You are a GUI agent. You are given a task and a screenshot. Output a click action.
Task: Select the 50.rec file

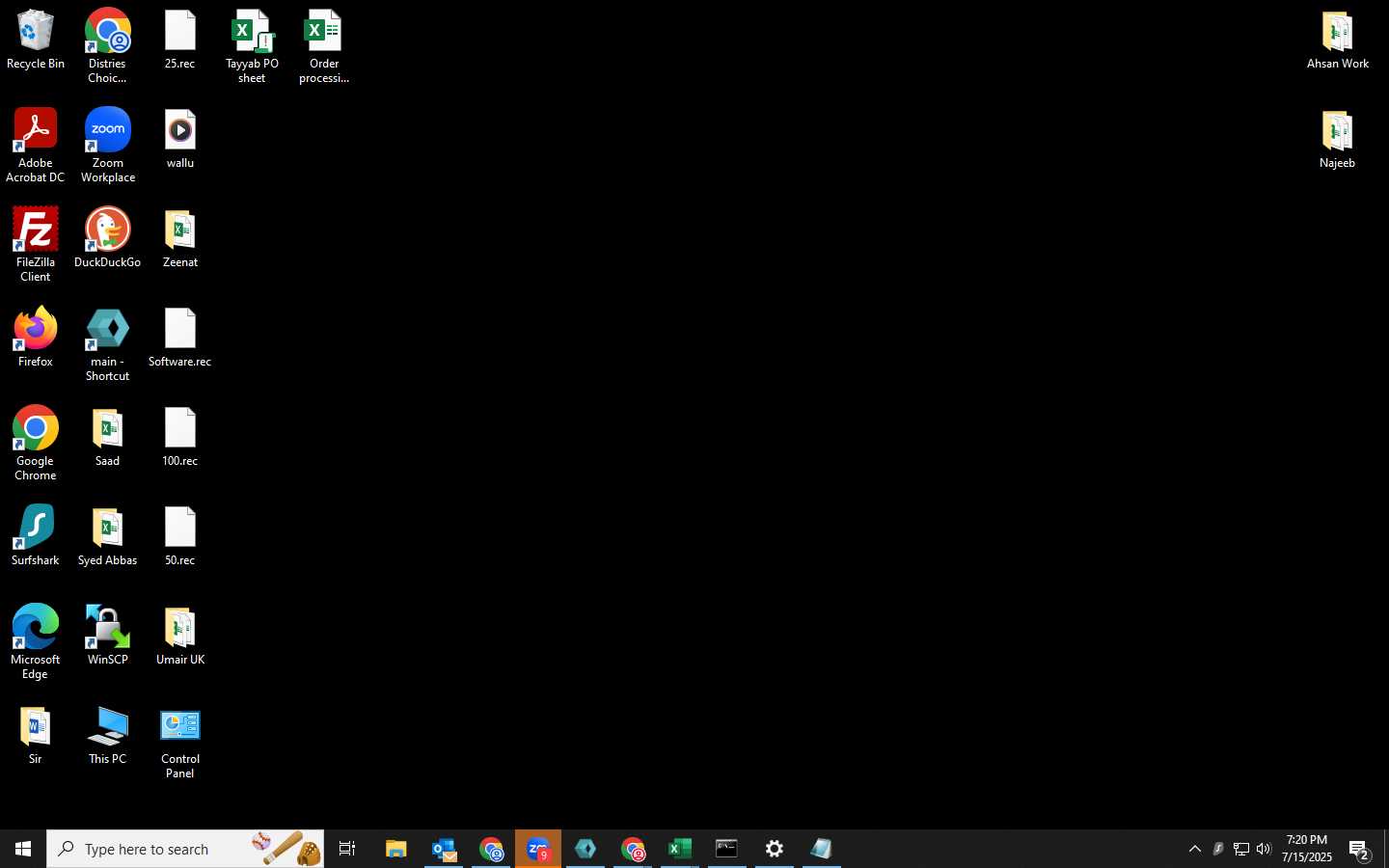[x=180, y=536]
